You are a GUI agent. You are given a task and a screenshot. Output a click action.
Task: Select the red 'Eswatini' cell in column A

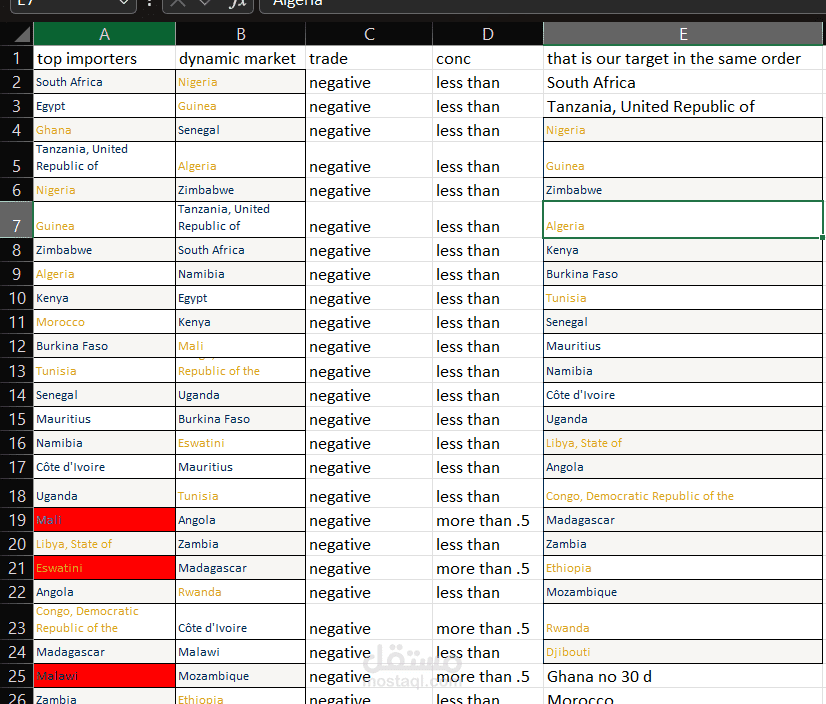[104, 568]
